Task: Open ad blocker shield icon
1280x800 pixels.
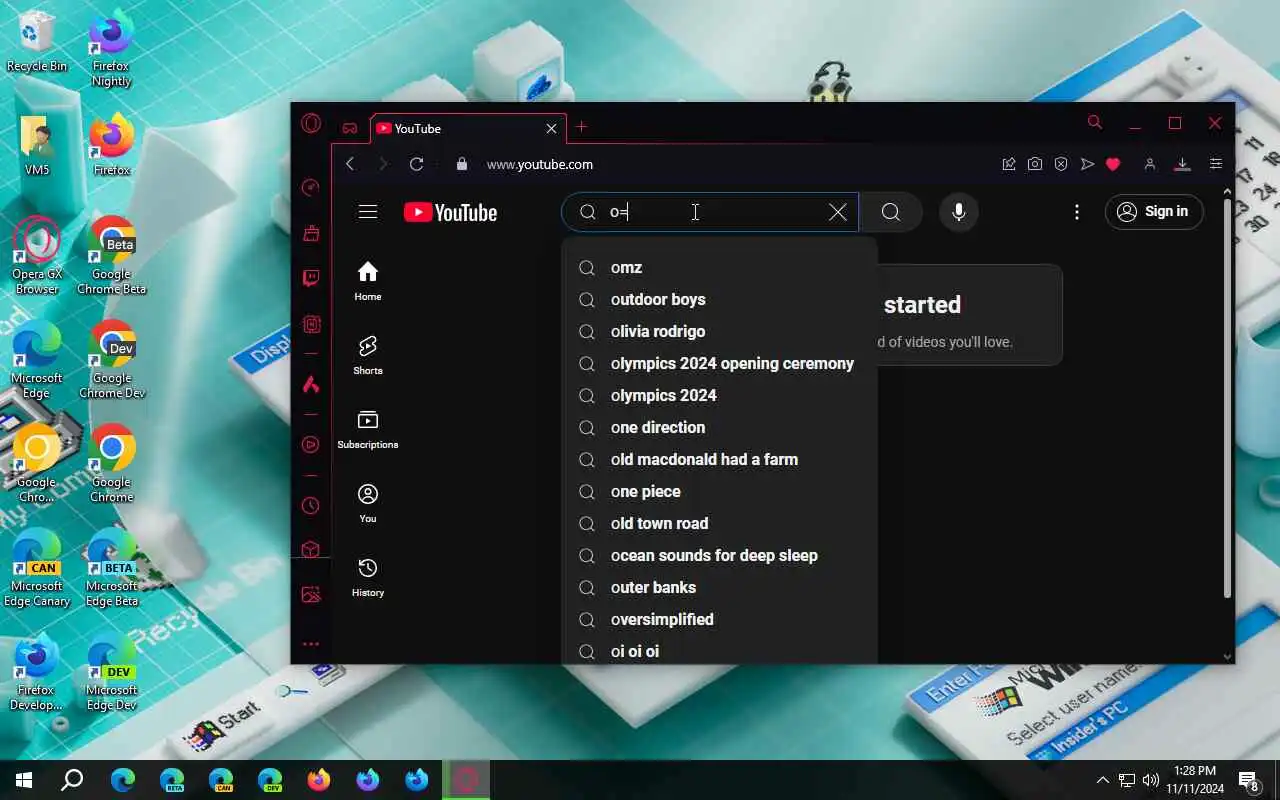Action: pyautogui.click(x=1061, y=164)
